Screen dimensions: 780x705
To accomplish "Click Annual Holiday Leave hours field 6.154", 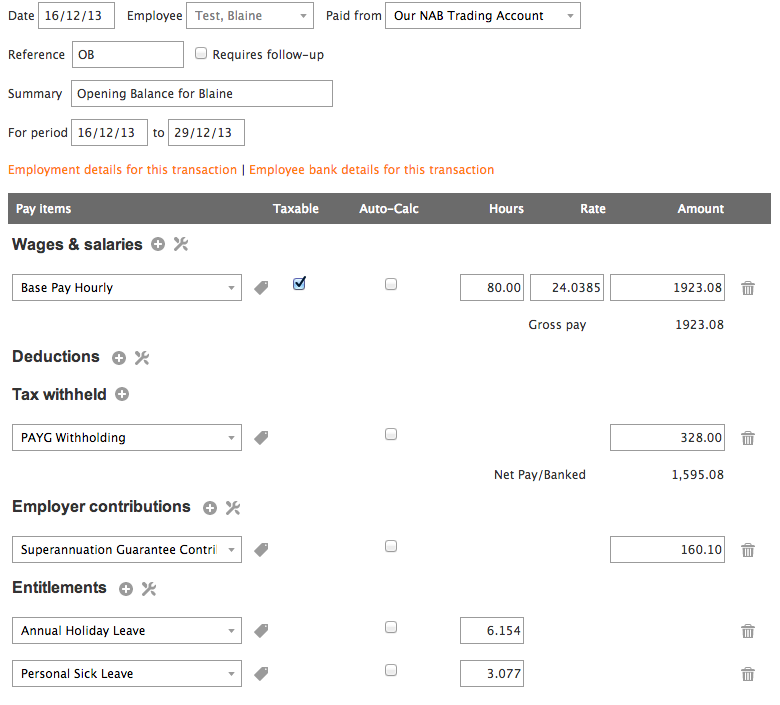I will point(492,631).
